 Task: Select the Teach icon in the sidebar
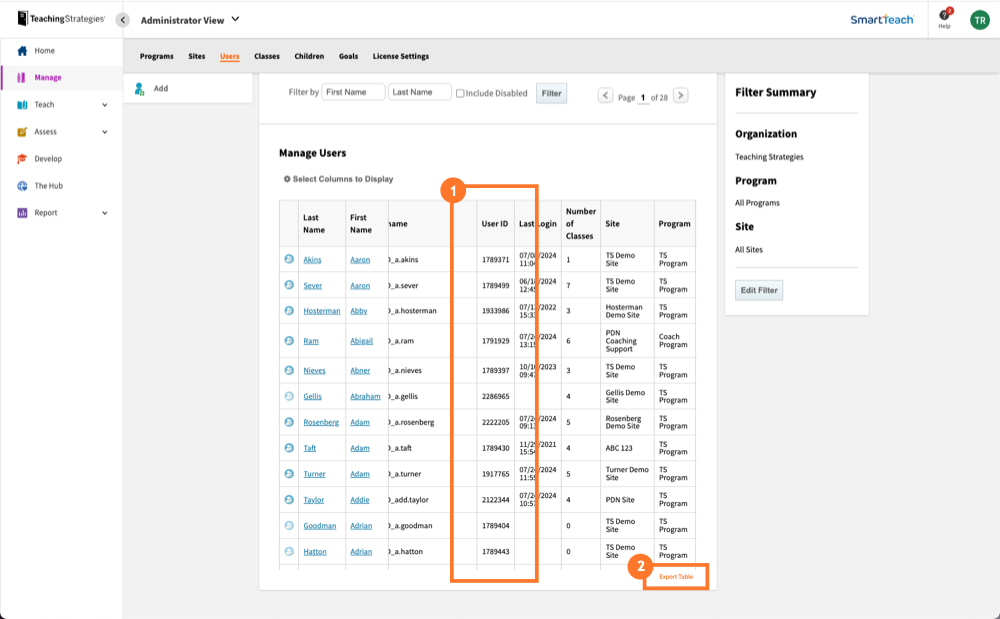[x=22, y=104]
